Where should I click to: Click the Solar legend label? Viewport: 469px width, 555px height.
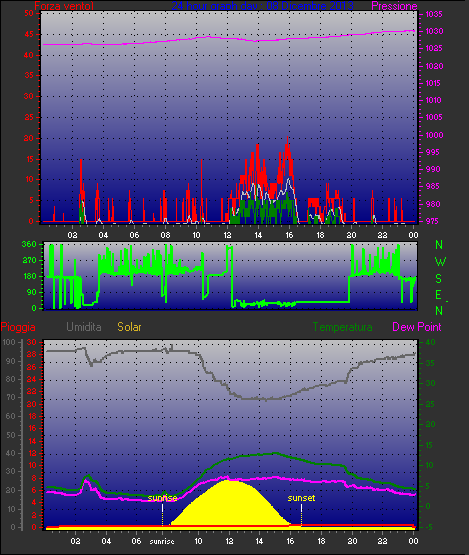pyautogui.click(x=129, y=327)
